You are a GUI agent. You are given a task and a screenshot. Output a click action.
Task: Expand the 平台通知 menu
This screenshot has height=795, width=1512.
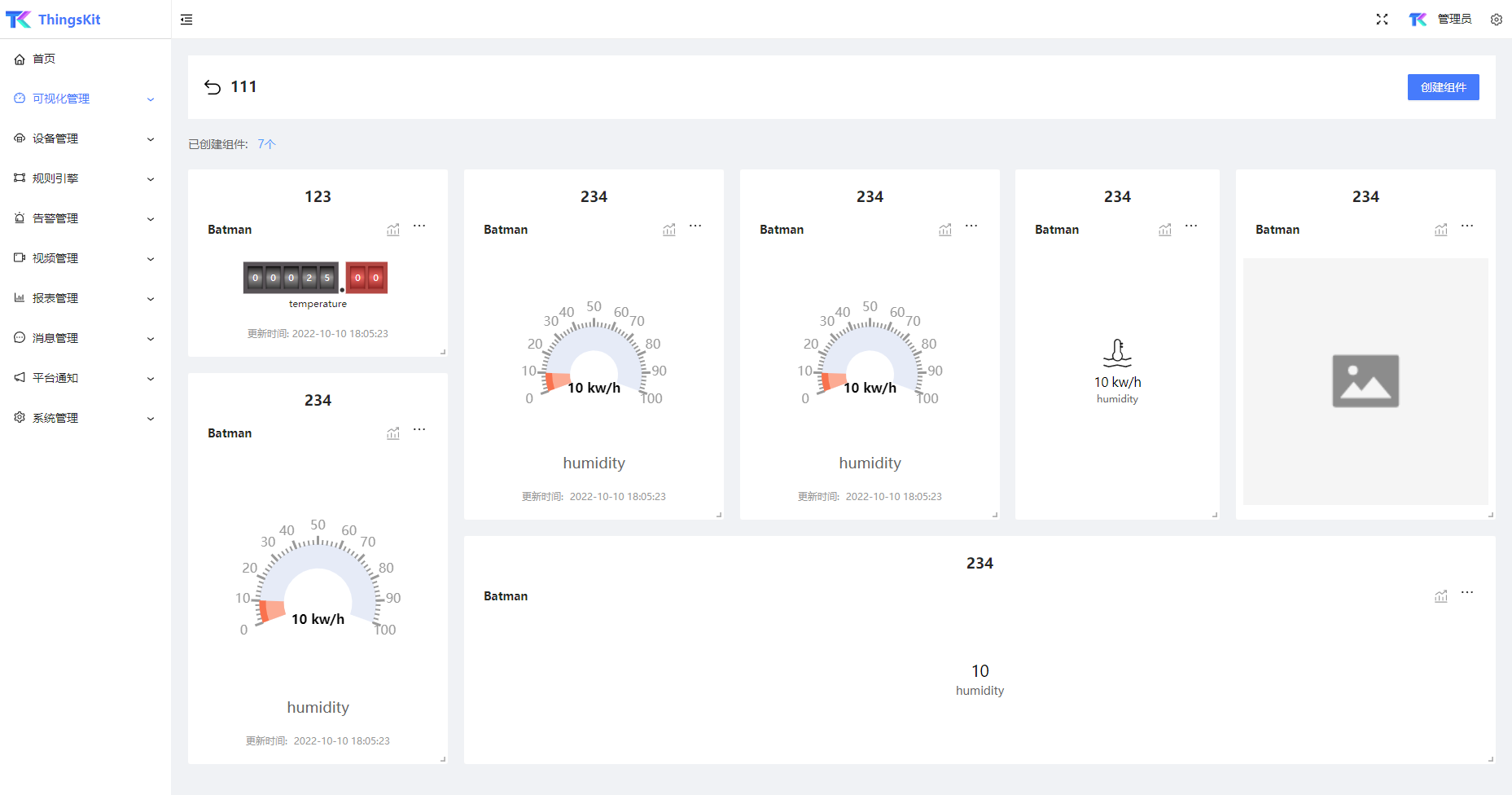(85, 378)
